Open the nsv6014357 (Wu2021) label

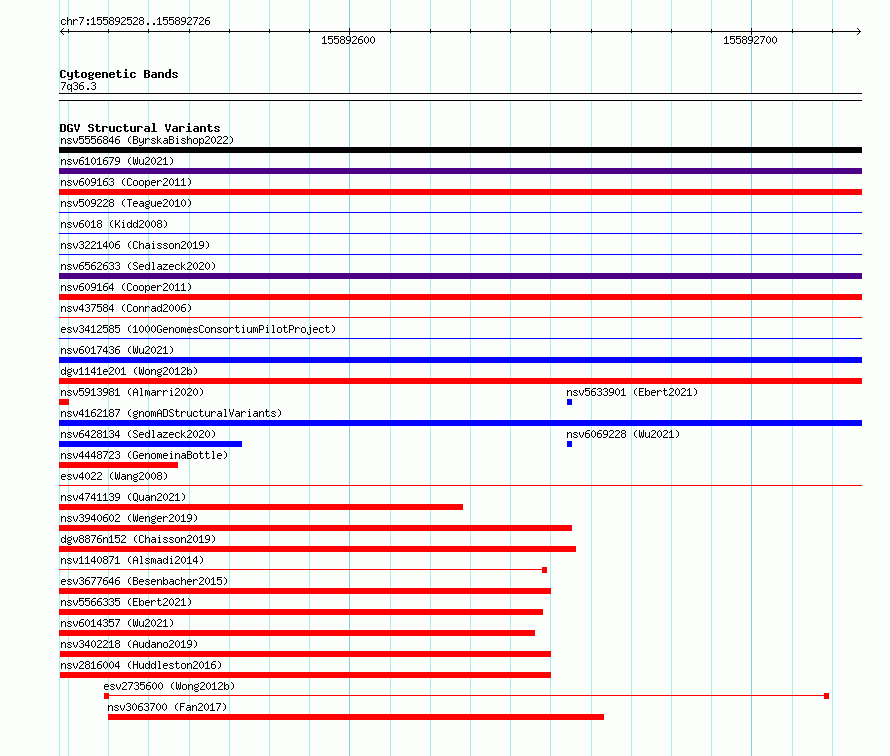pyautogui.click(x=117, y=623)
